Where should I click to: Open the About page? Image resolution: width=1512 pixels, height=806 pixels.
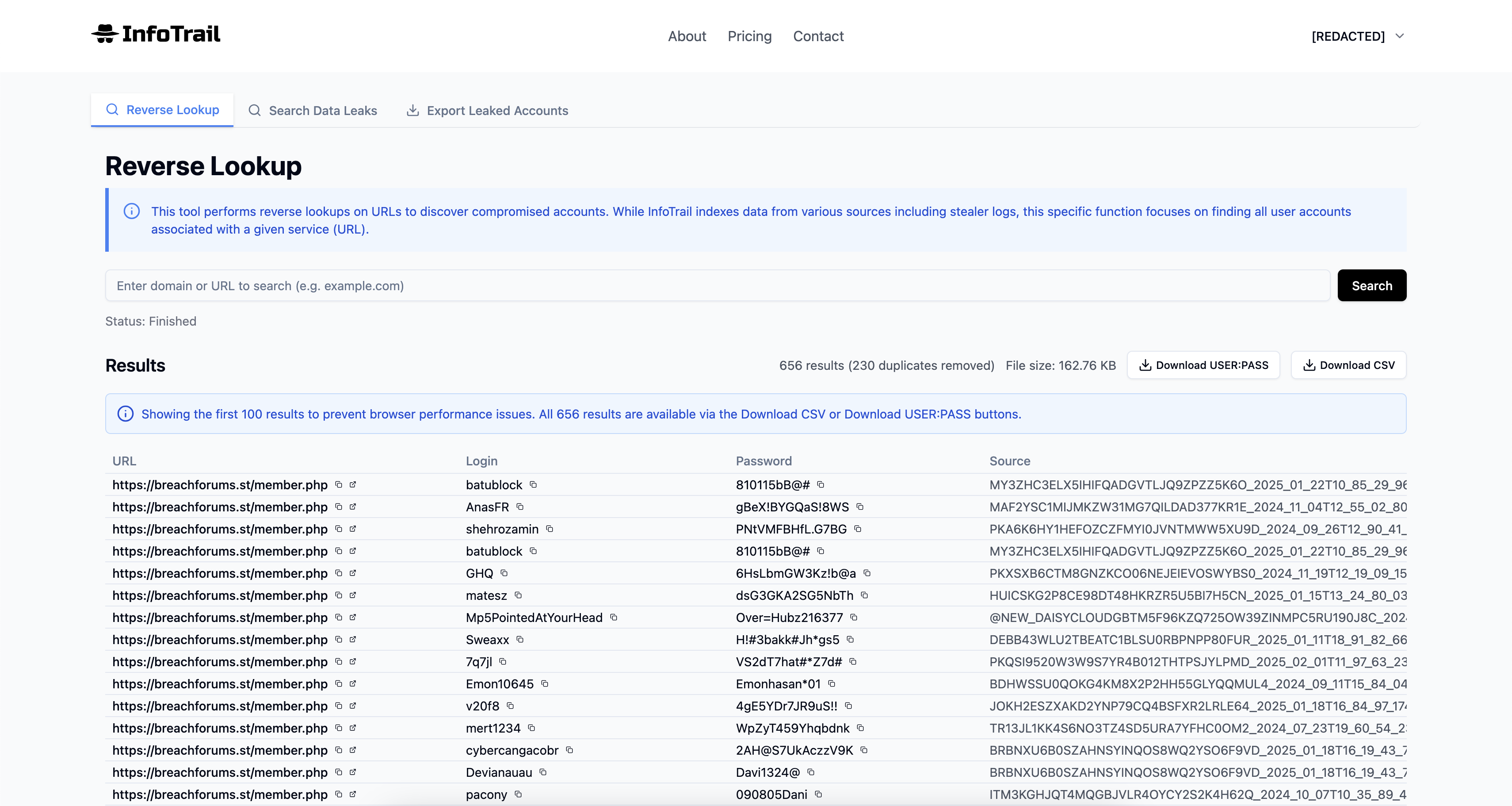pyautogui.click(x=687, y=36)
